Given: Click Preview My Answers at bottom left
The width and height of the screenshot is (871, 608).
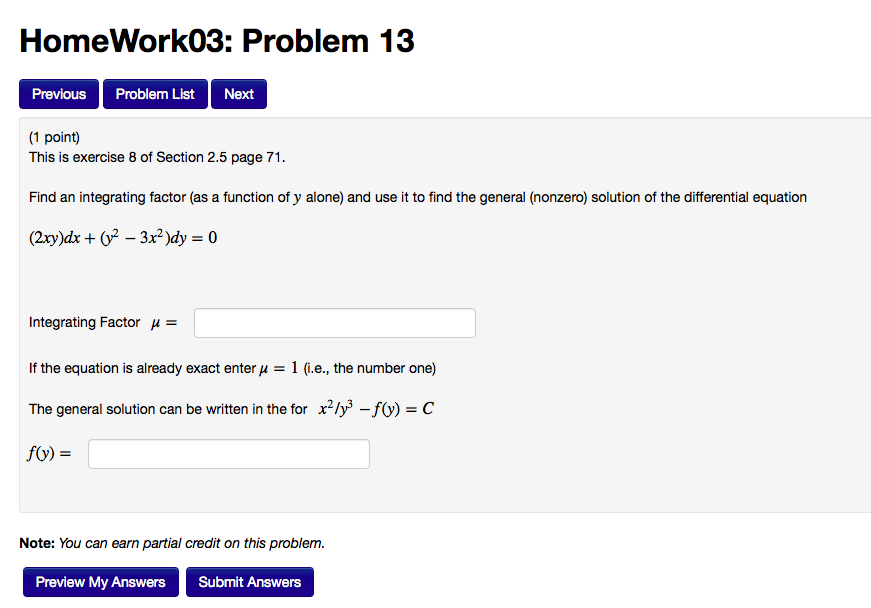Looking at the screenshot, I should click(x=100, y=581).
